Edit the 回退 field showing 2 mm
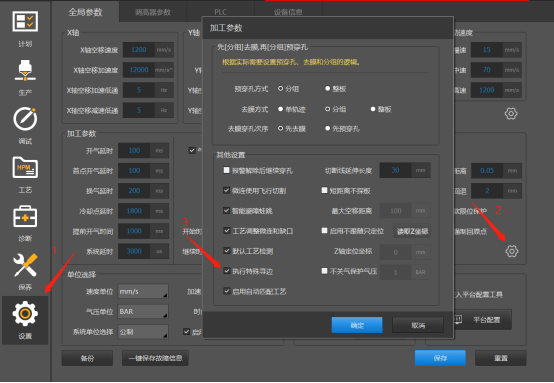Screen dimensions: 554x383 487,191
